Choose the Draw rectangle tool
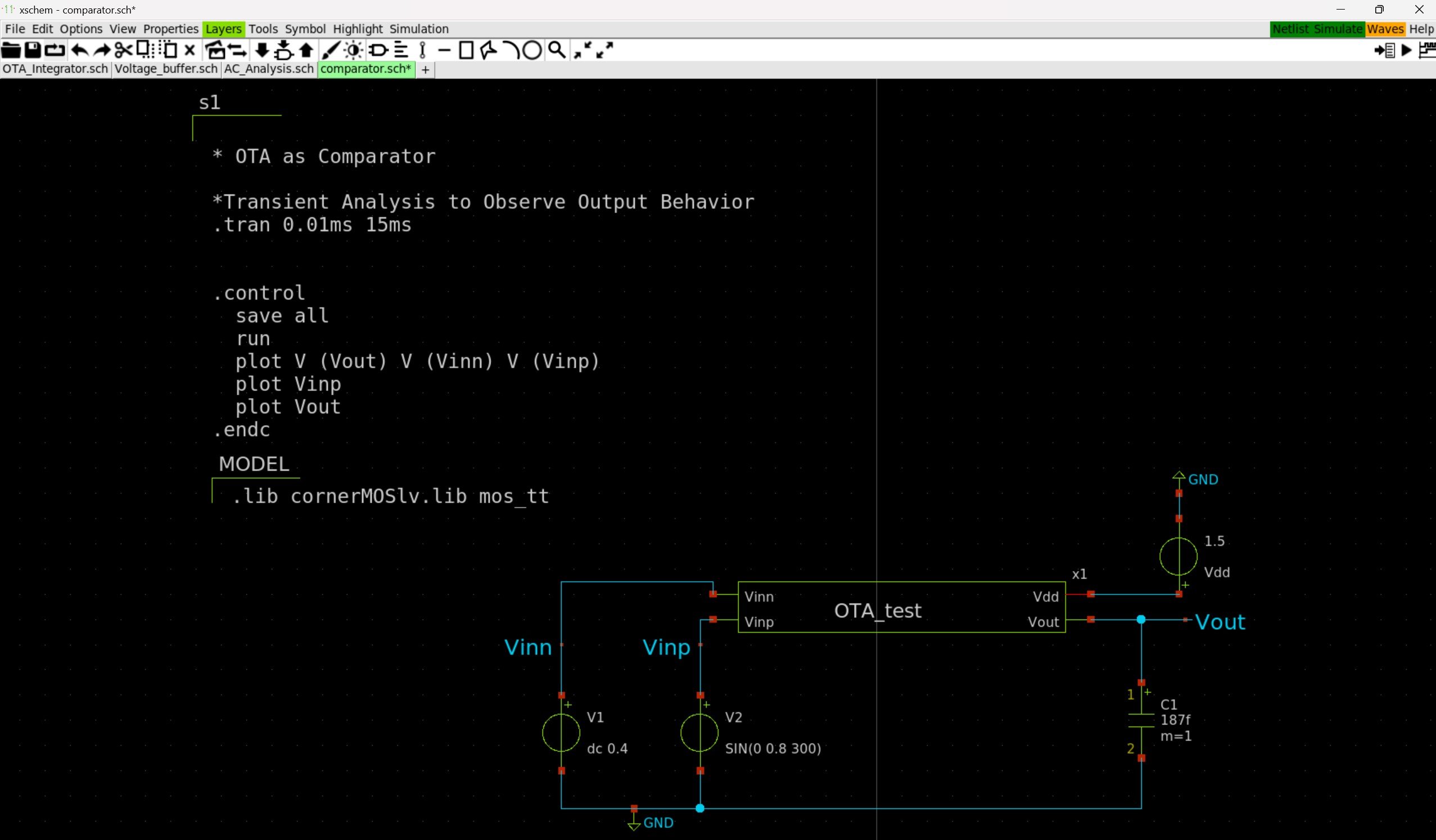 coord(466,51)
